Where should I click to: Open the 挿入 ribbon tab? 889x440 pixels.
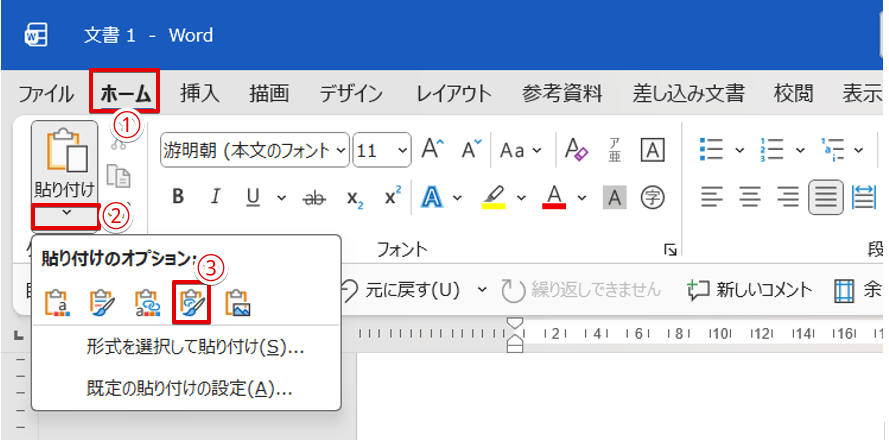pos(200,94)
